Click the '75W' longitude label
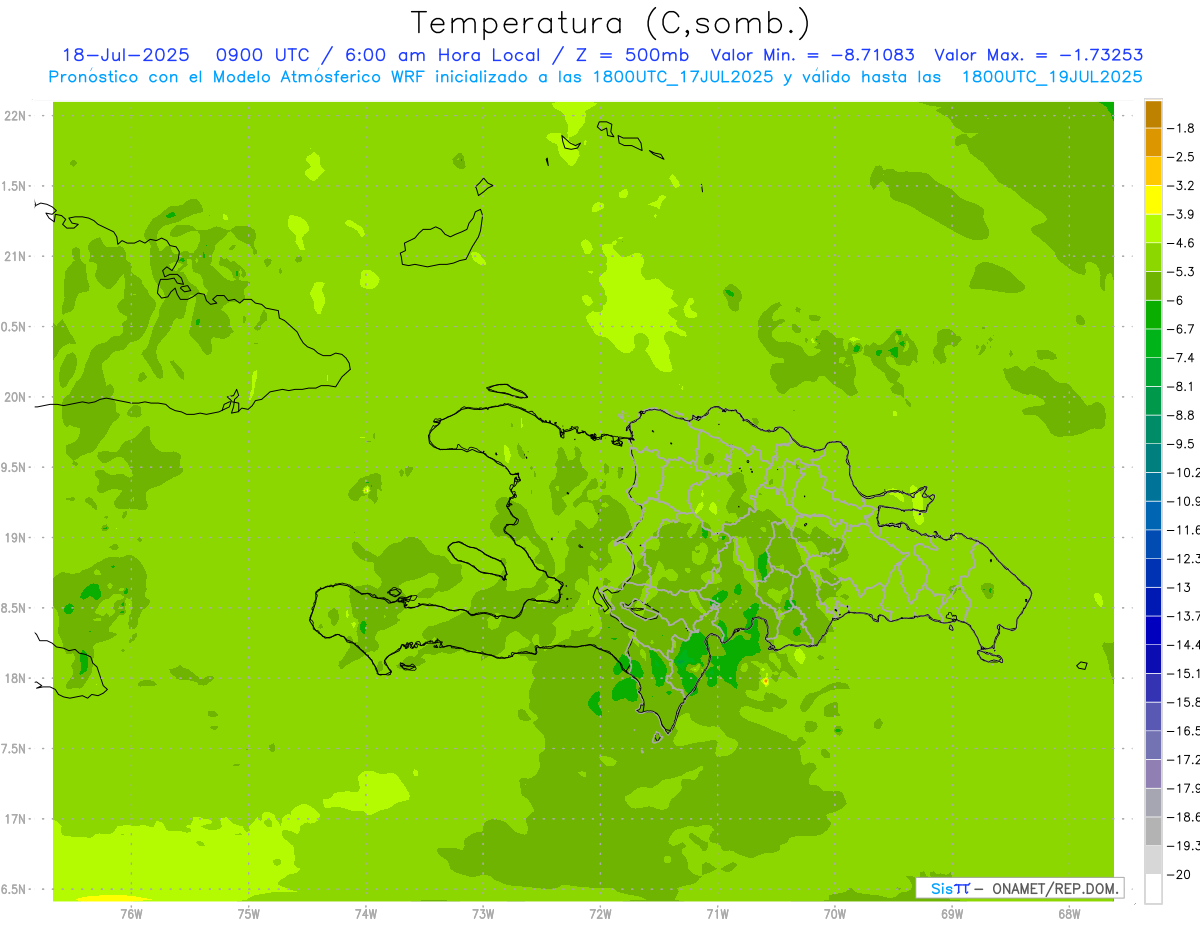Image resolution: width=1200 pixels, height=927 pixels. (x=249, y=913)
